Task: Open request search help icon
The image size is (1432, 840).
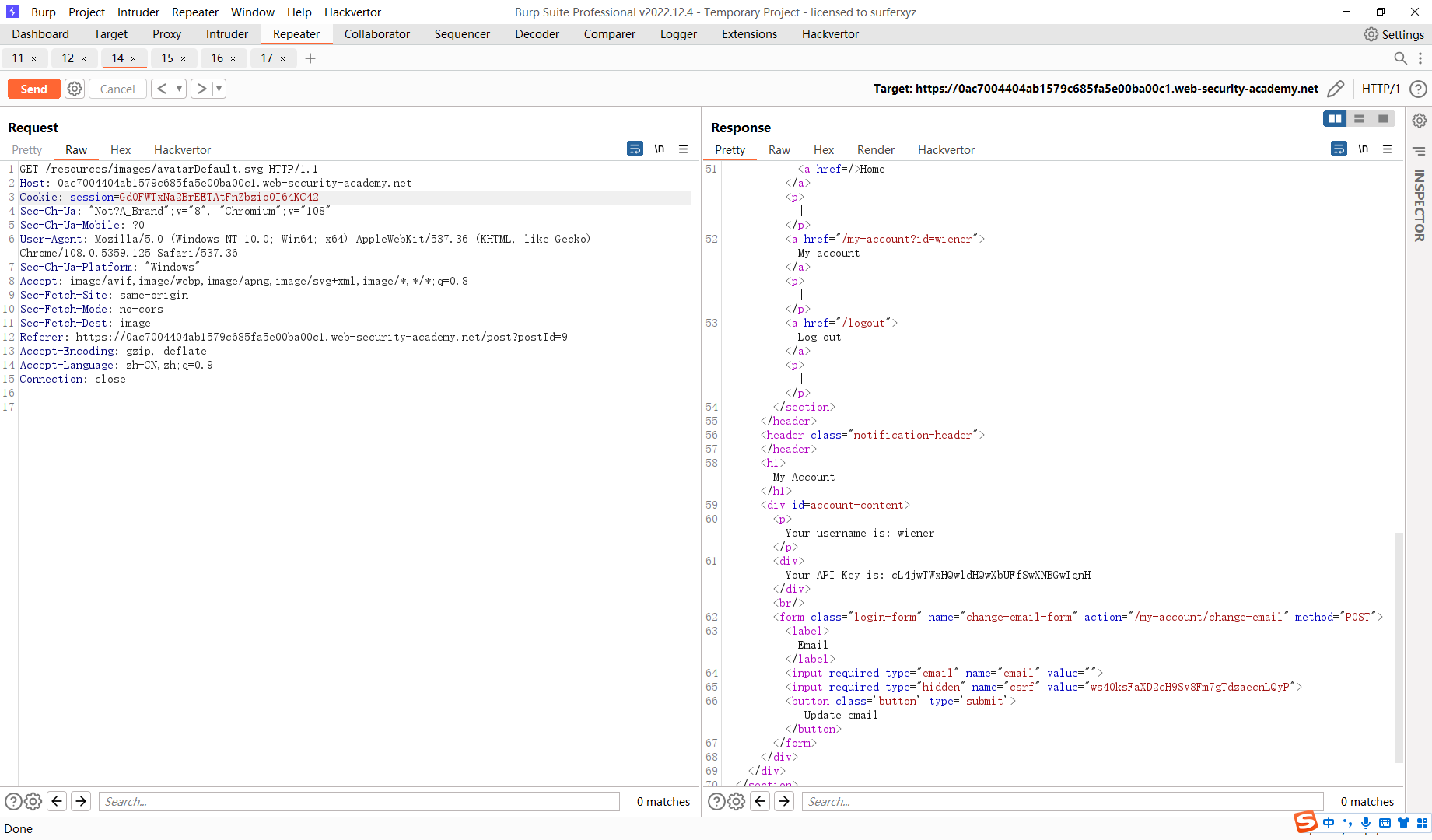Action: click(13, 801)
